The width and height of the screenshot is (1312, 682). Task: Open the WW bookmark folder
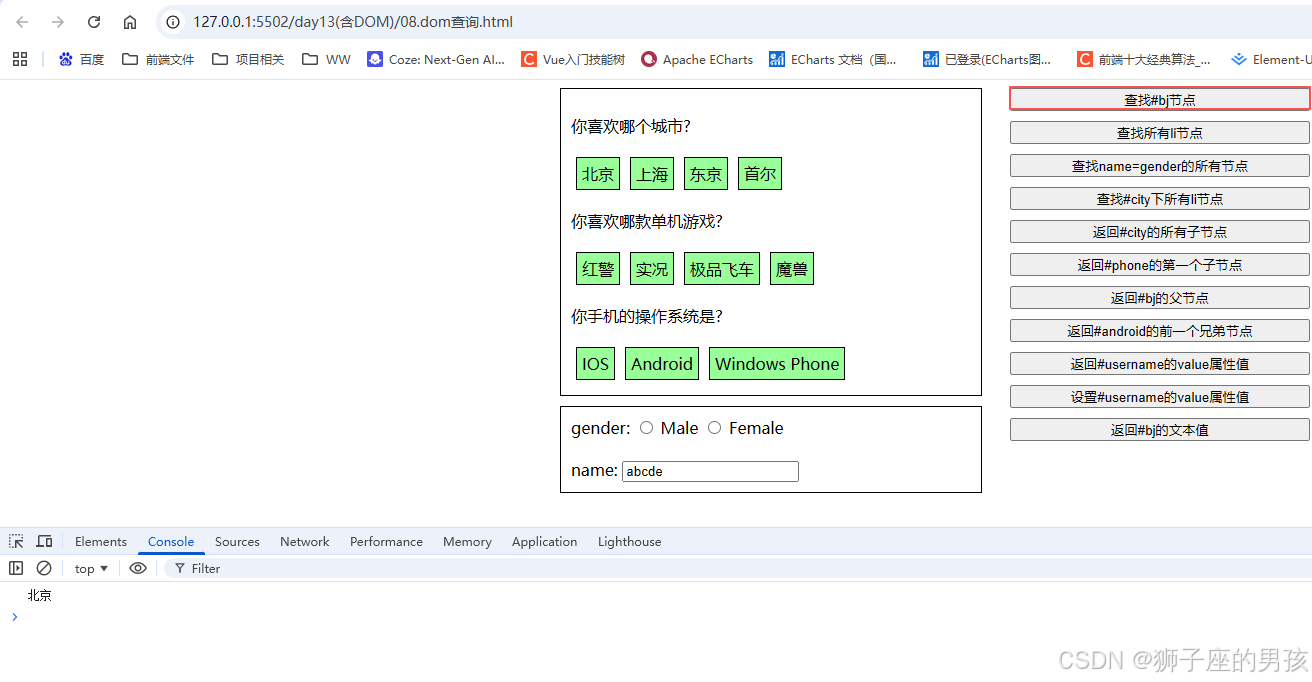click(x=326, y=59)
